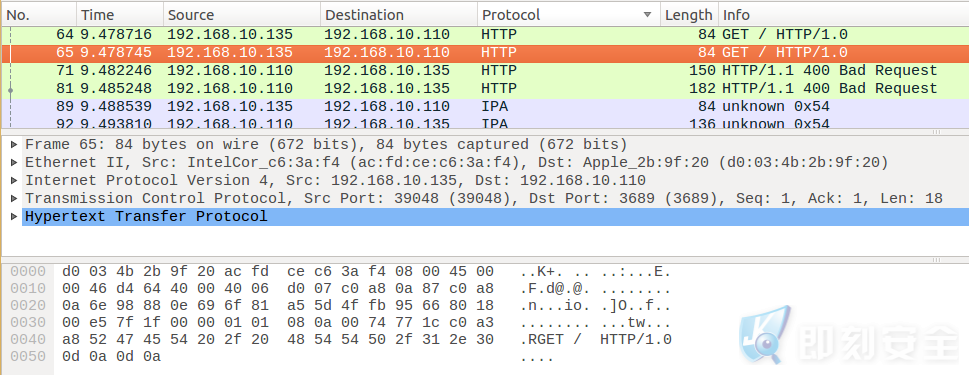Select packet 71 400 Bad Request row
Viewport: 969px width, 375px height.
tap(485, 71)
